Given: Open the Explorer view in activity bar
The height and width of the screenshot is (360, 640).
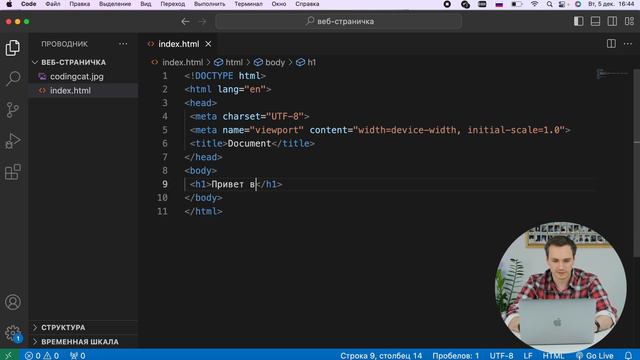Looking at the screenshot, I should pyautogui.click(x=13, y=48).
